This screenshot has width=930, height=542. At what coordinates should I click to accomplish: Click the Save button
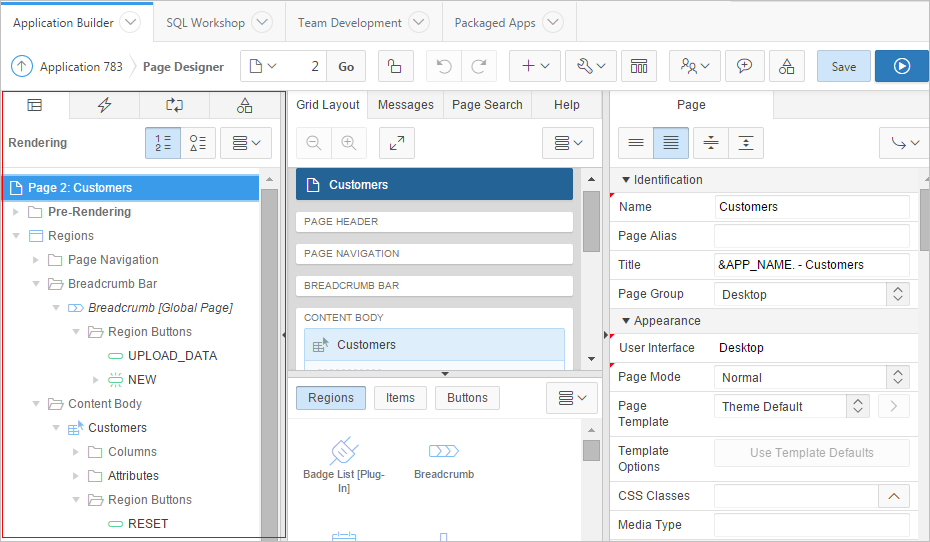coord(843,66)
